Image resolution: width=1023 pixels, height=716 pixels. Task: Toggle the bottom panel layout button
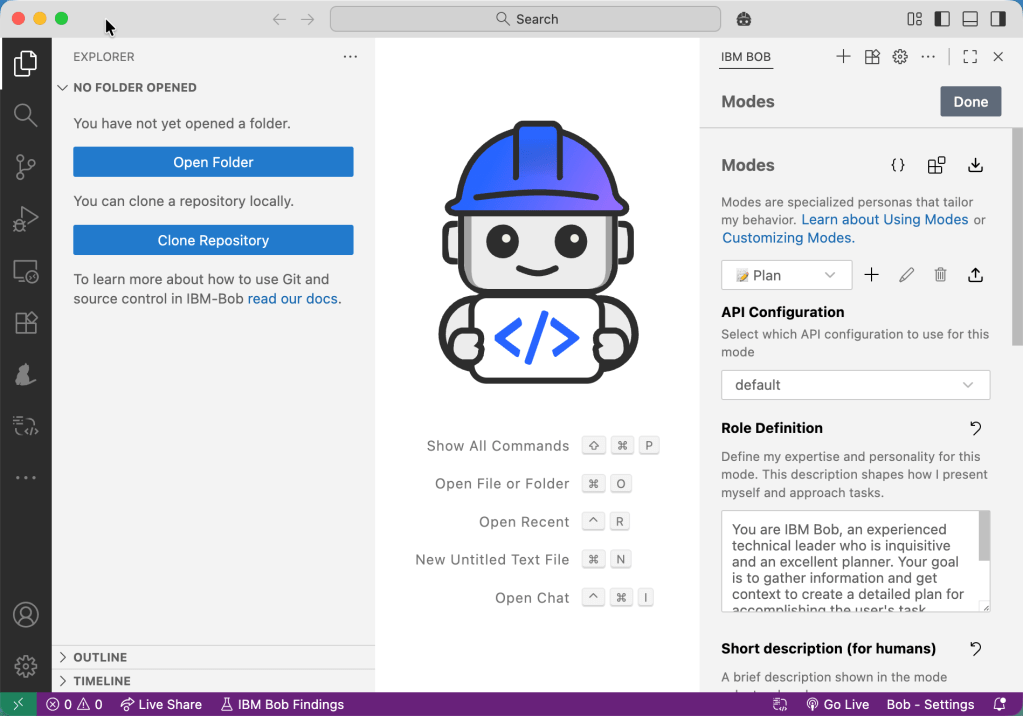(970, 19)
